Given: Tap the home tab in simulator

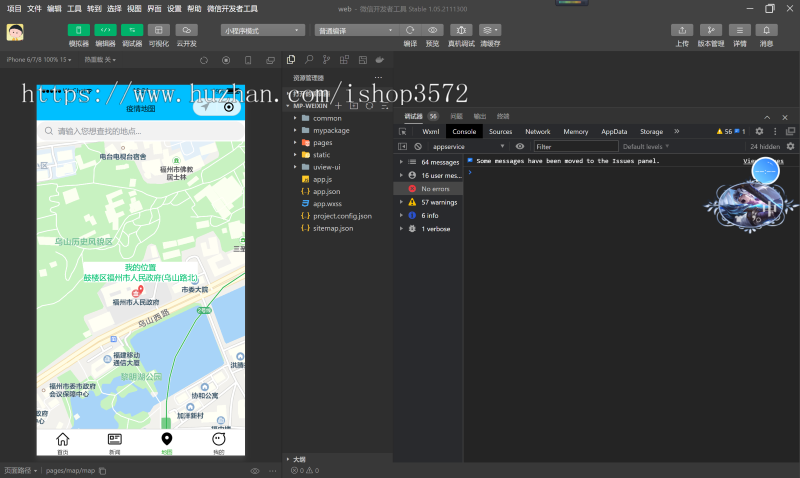Looking at the screenshot, I should click(x=63, y=442).
